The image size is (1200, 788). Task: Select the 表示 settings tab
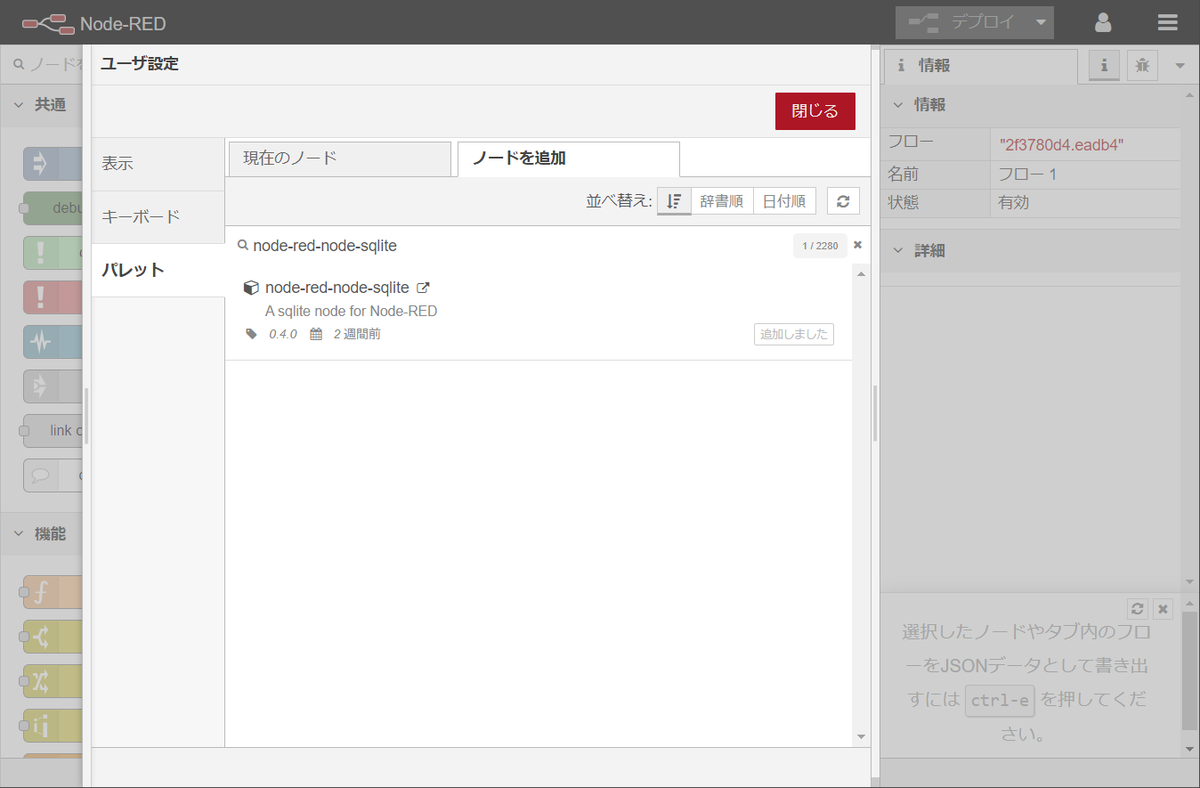click(x=158, y=164)
